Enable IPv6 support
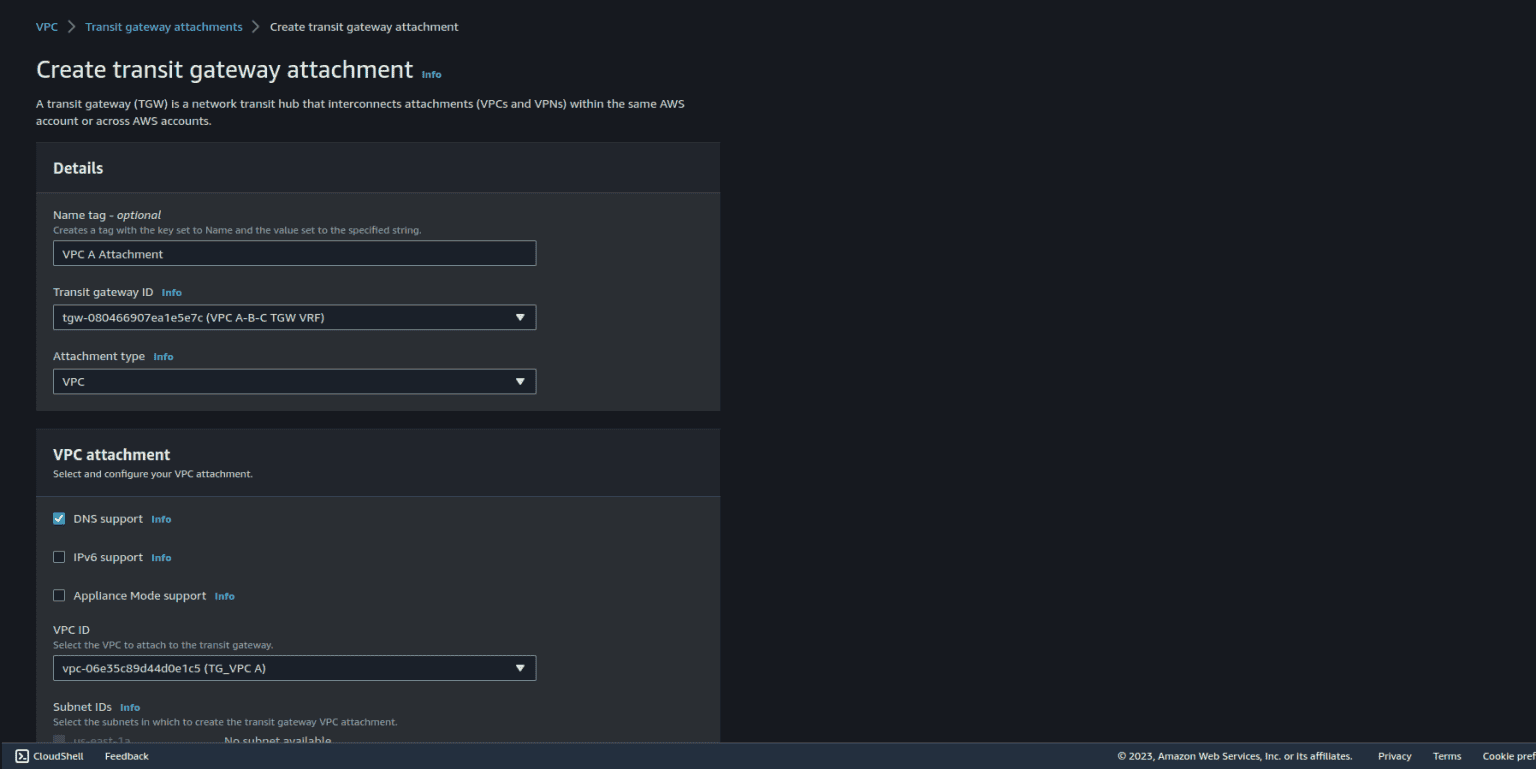 [x=59, y=556]
